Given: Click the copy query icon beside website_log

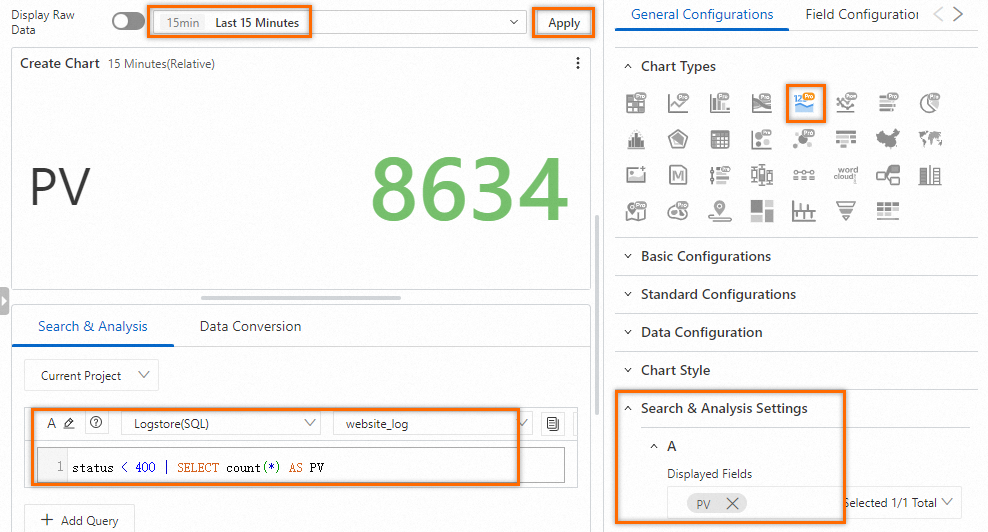Looking at the screenshot, I should coord(553,424).
